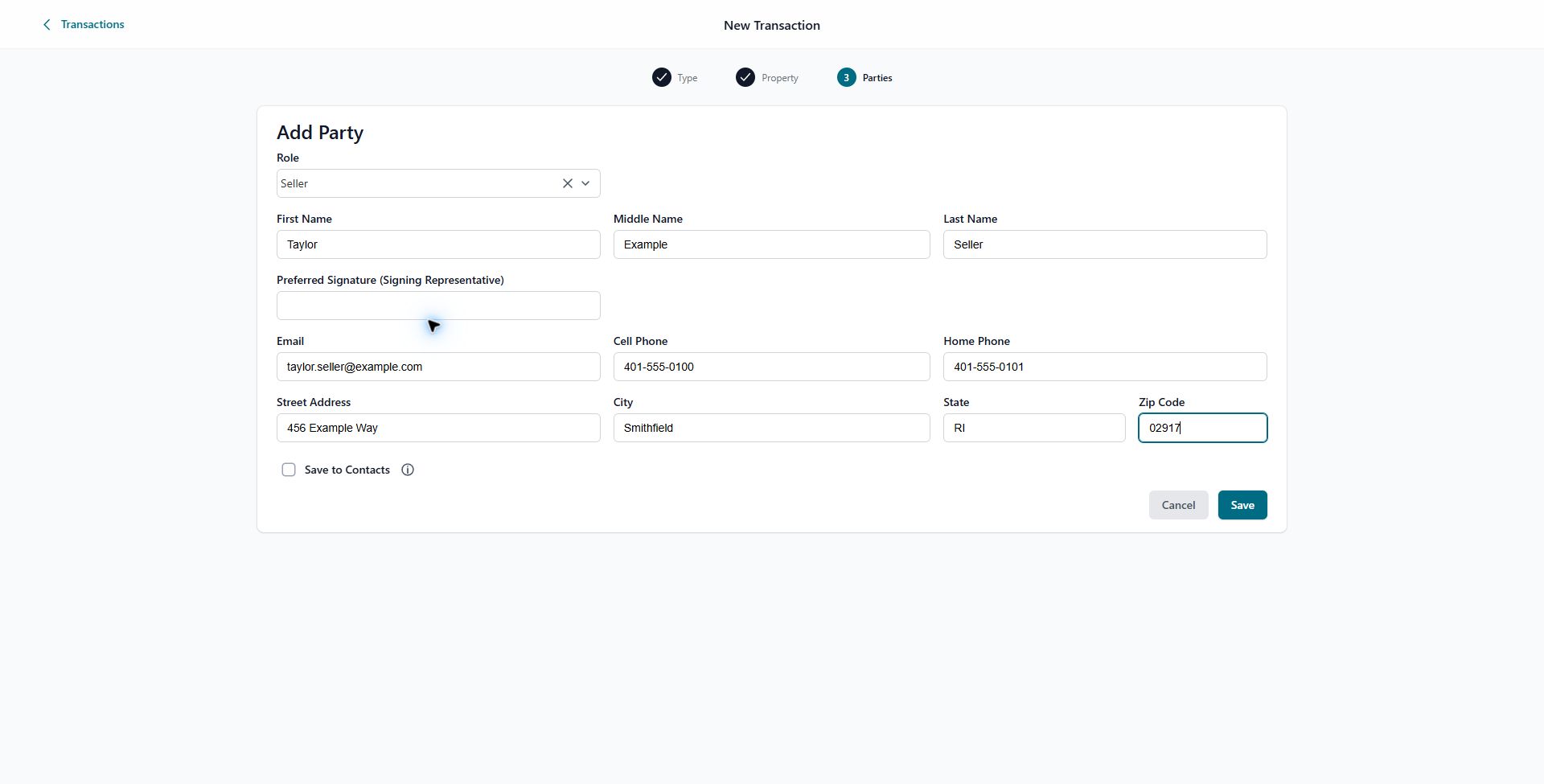Click the New Transaction page title
The image size is (1544, 784).
pyautogui.click(x=772, y=26)
